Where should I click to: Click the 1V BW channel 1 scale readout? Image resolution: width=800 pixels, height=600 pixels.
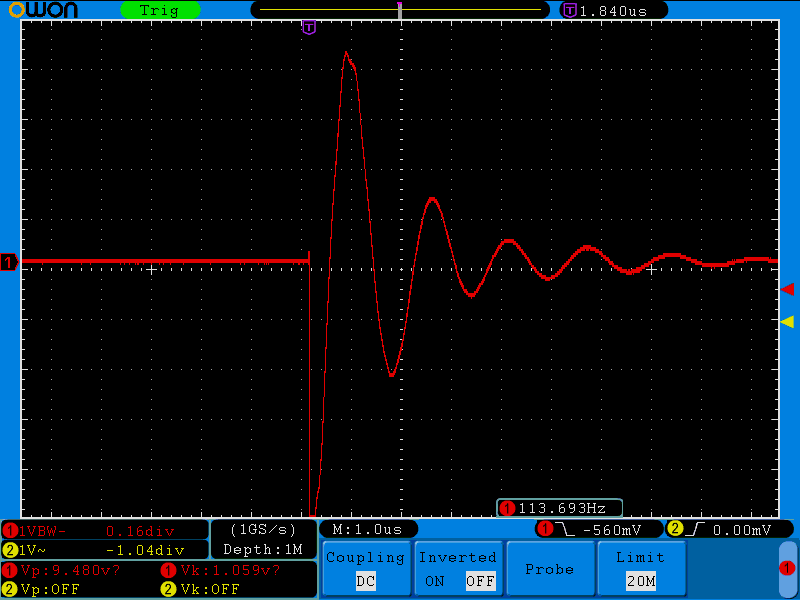click(42, 531)
